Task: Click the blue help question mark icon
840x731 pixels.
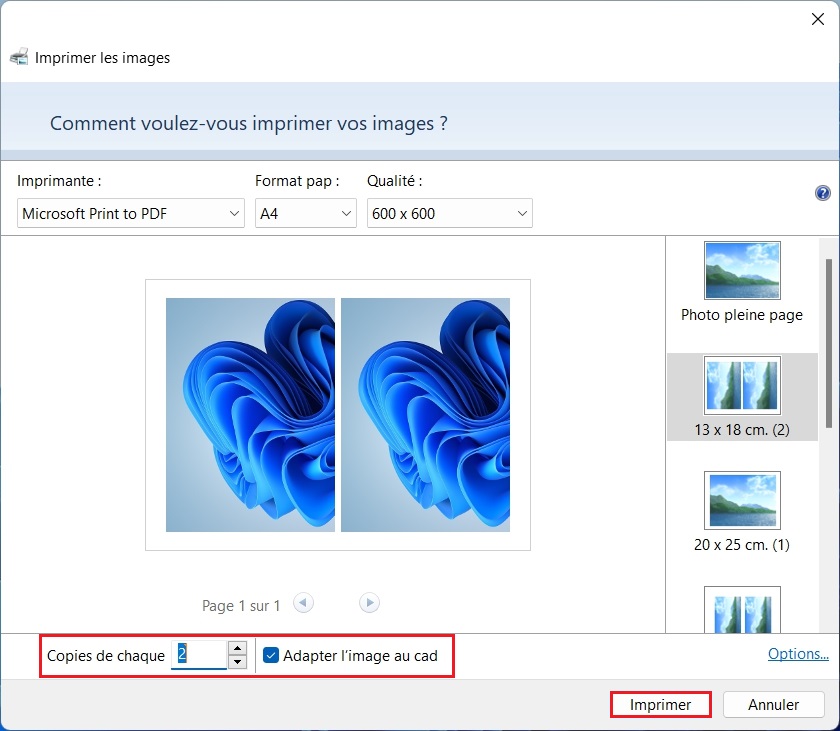Action: (x=823, y=193)
